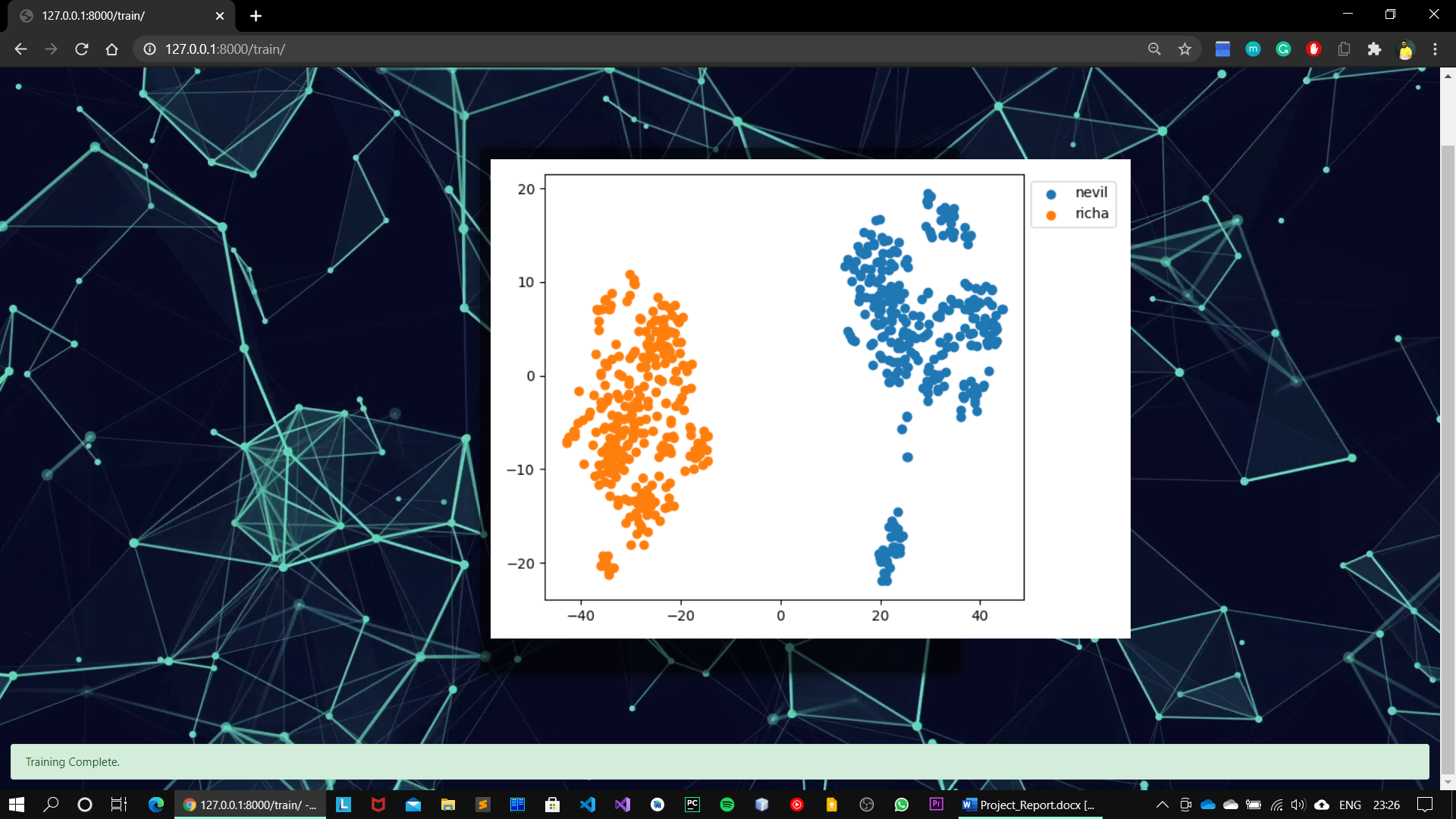
Task: Click the orange richa legend marker
Action: 1051,215
